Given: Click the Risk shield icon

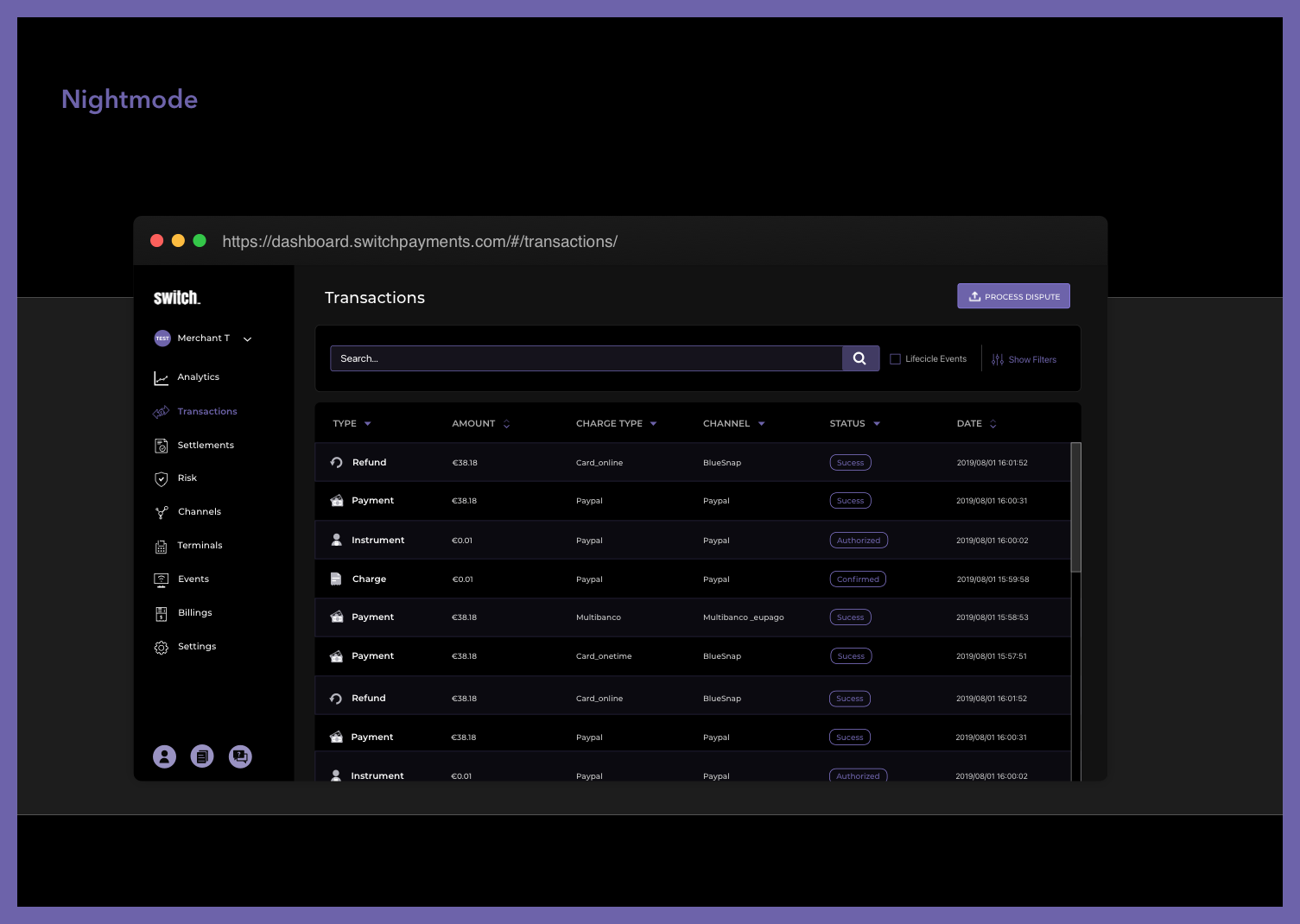Looking at the screenshot, I should point(161,479).
